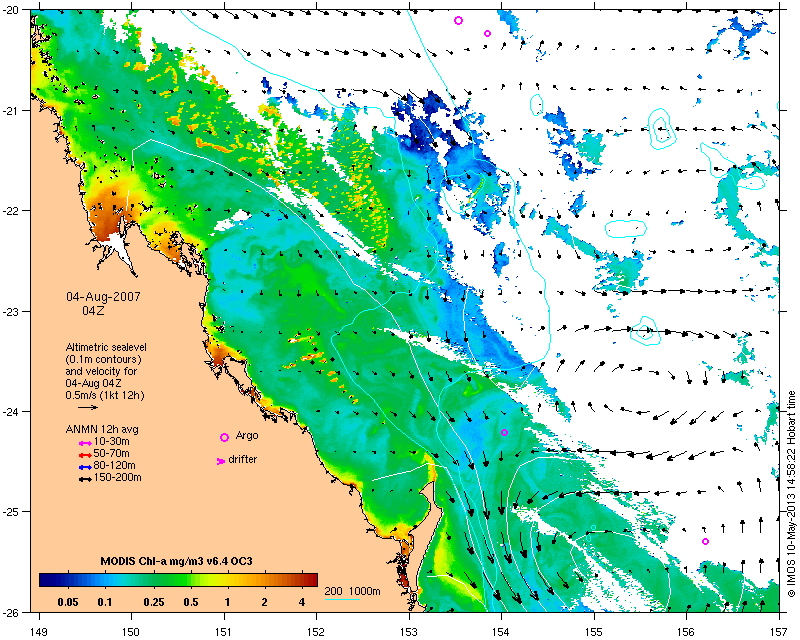Image resolution: width=800 pixels, height=640 pixels.
Task: Click the '-20' latitude axis label
Action: coord(10,10)
